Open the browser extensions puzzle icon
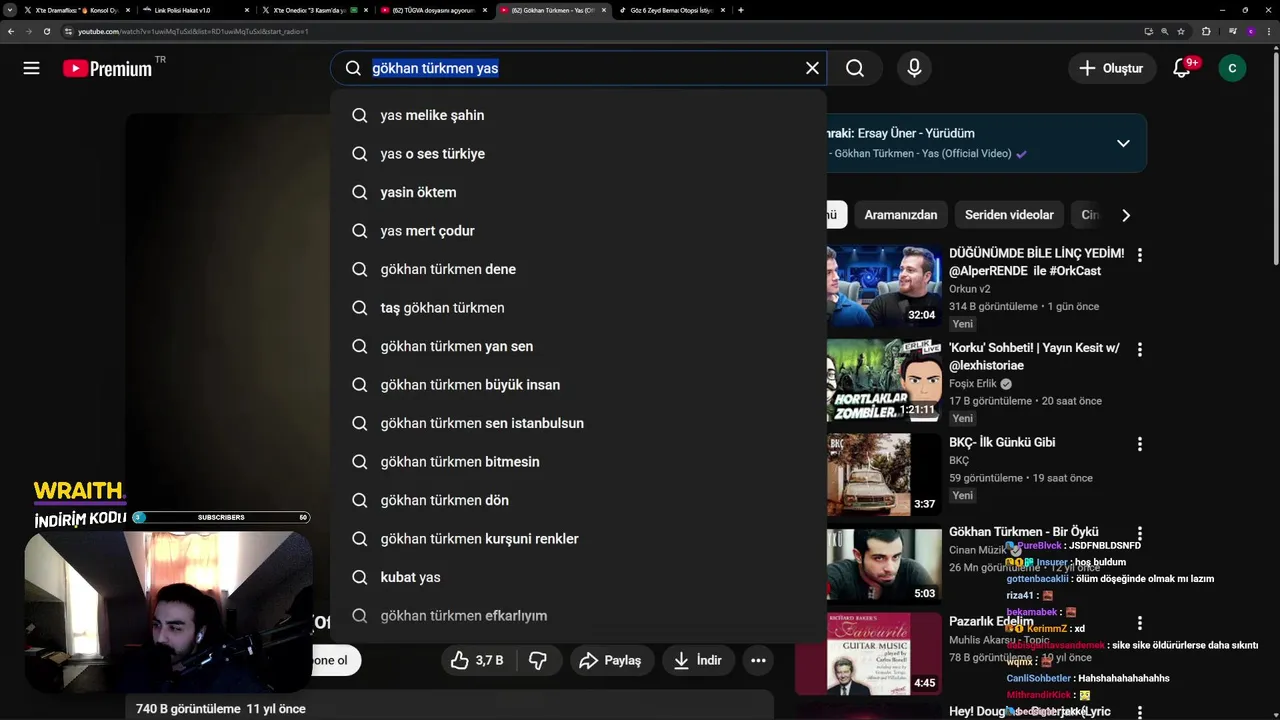The image size is (1280, 720). [1206, 31]
